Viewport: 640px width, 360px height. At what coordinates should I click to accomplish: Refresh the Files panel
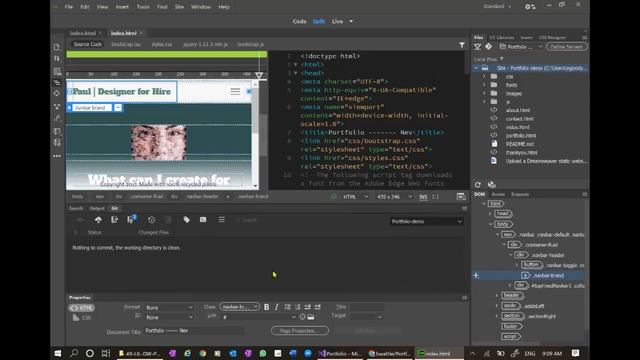coord(478,184)
